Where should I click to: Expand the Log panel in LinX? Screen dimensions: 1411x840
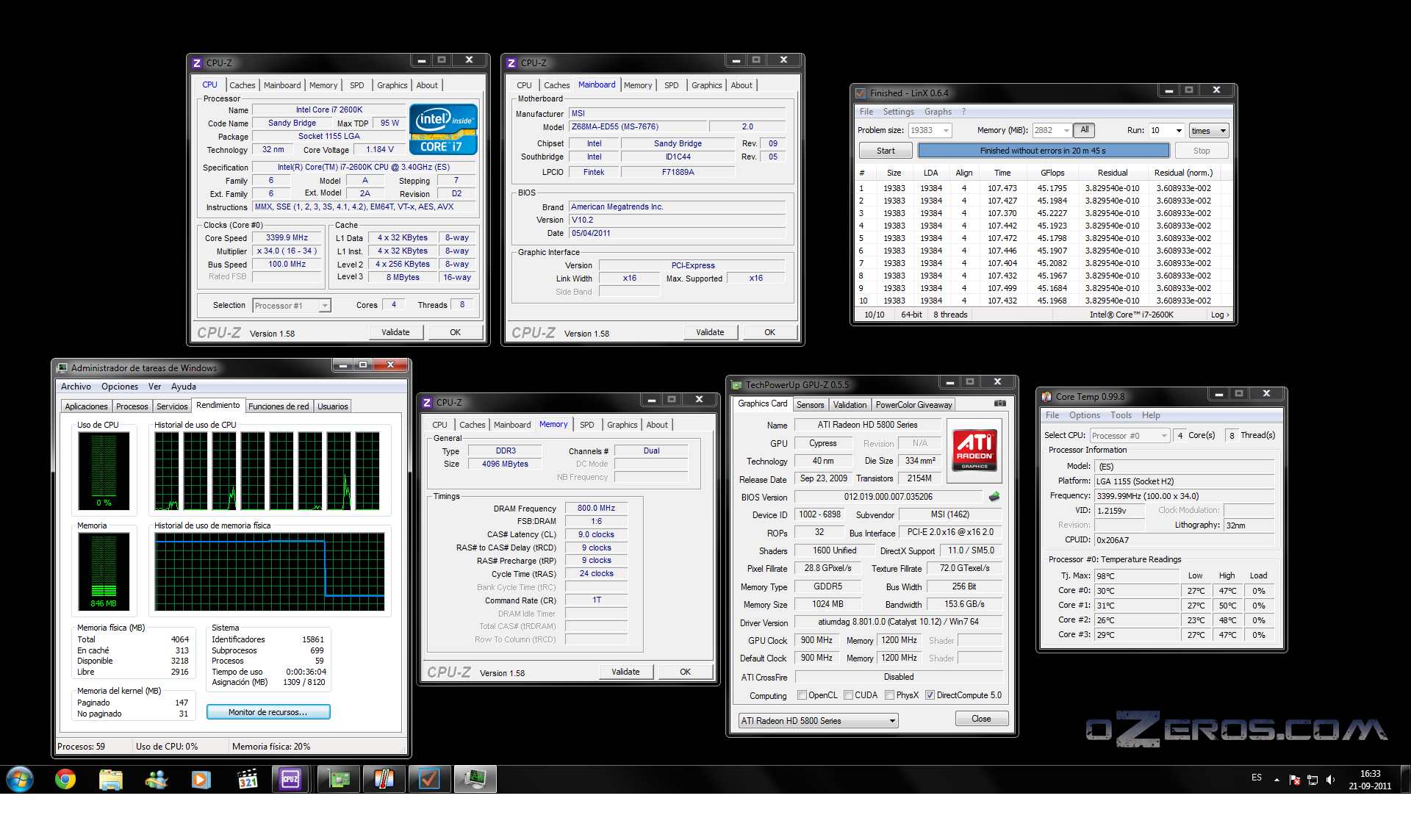[1220, 315]
